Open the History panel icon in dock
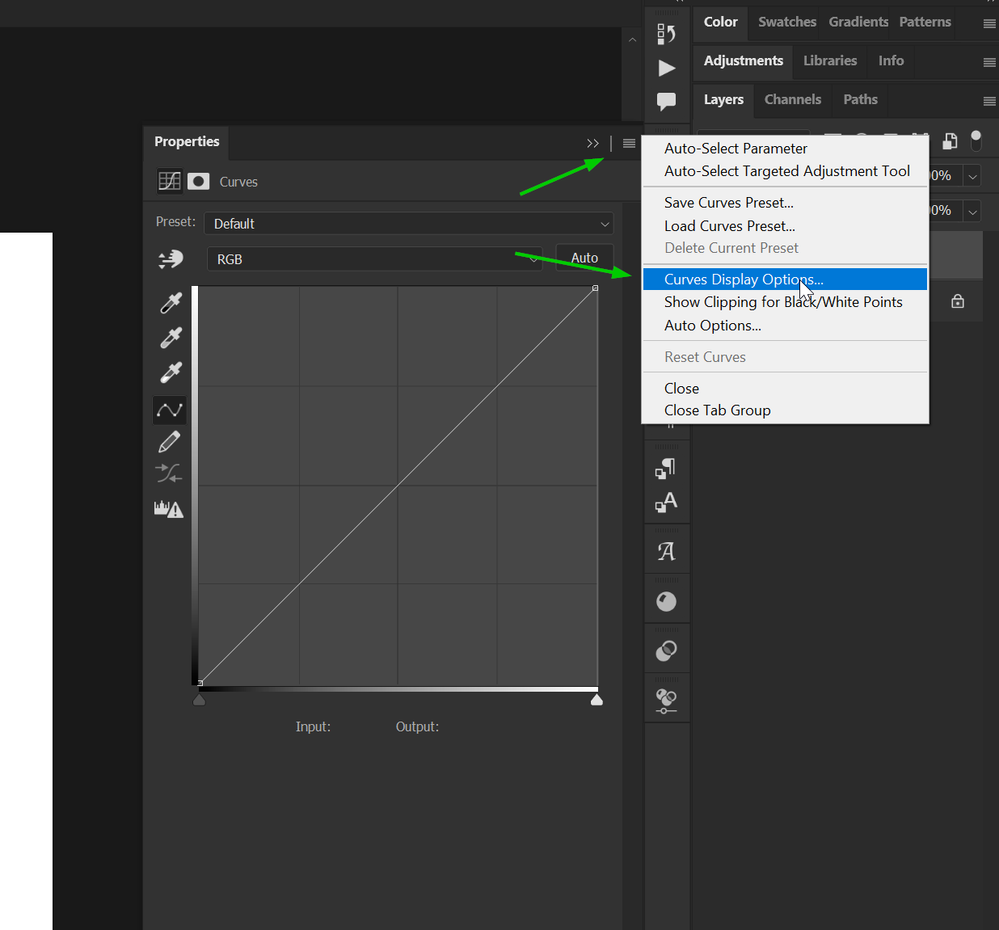This screenshot has width=999, height=930. 666,33
